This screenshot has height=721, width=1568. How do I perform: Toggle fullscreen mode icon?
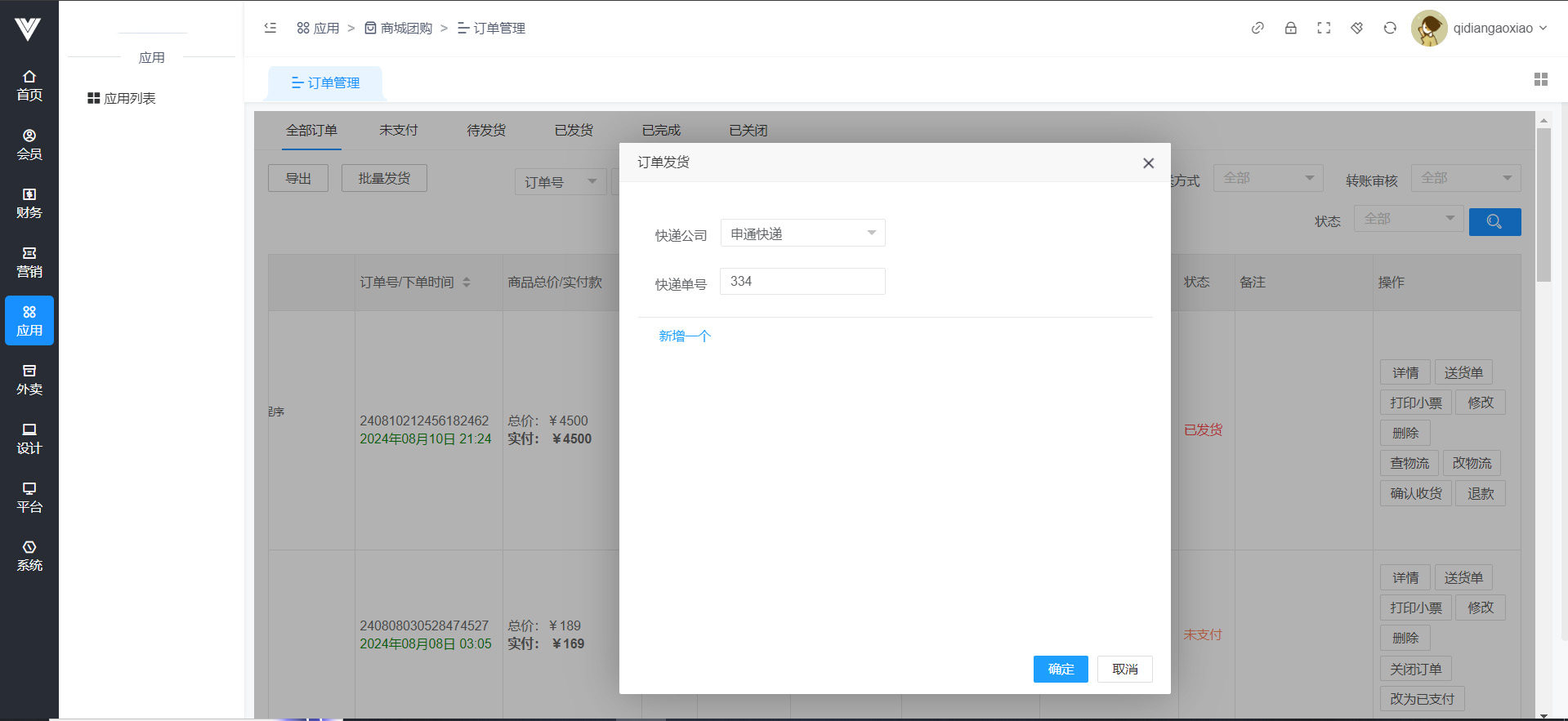click(x=1324, y=28)
